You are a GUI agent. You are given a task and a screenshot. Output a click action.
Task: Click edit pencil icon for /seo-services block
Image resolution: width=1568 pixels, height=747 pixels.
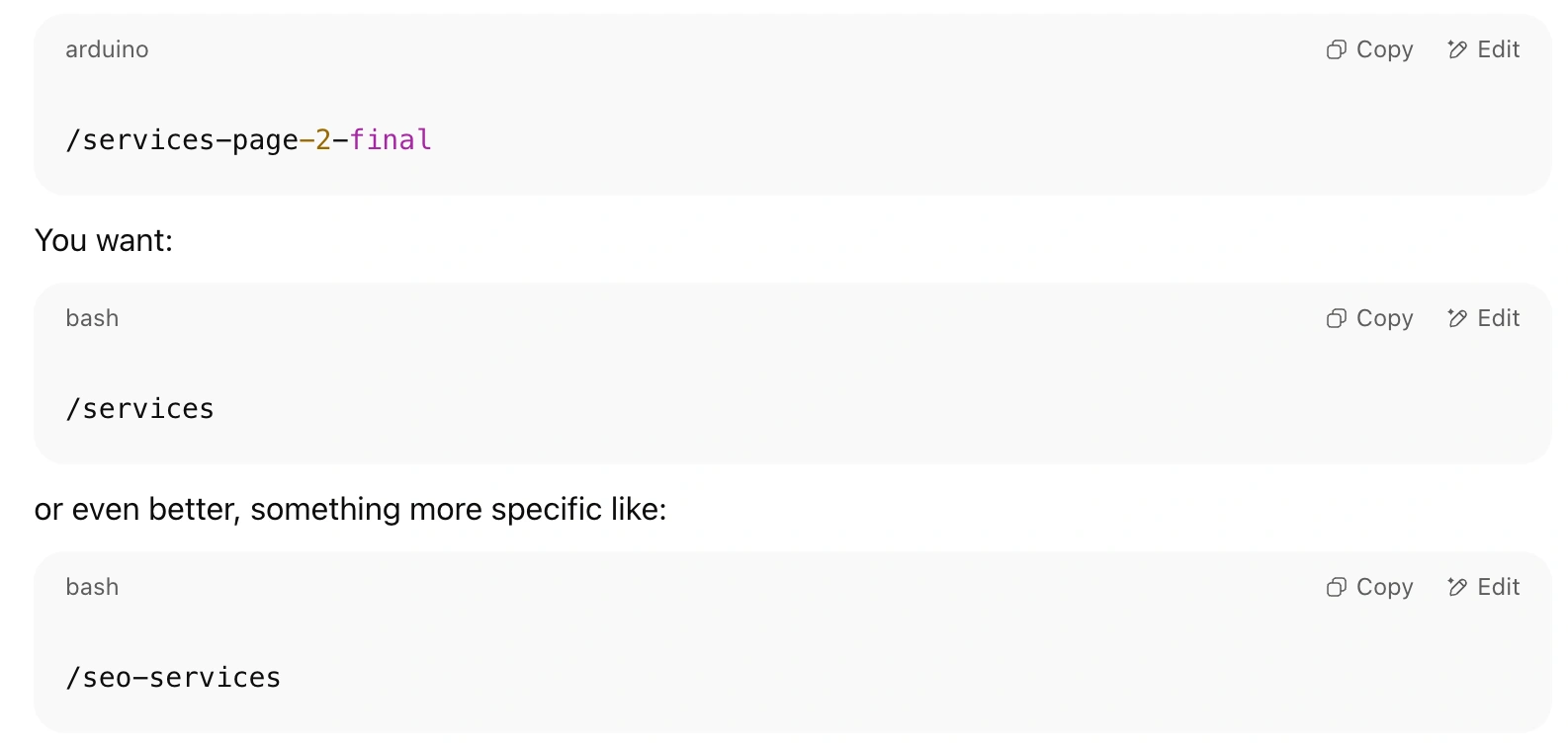[x=1457, y=587]
